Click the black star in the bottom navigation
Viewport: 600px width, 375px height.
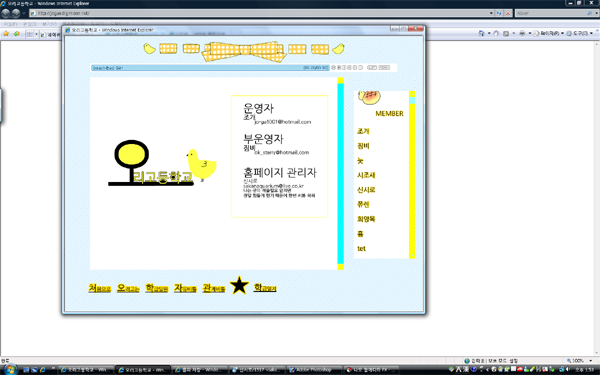pos(239,285)
